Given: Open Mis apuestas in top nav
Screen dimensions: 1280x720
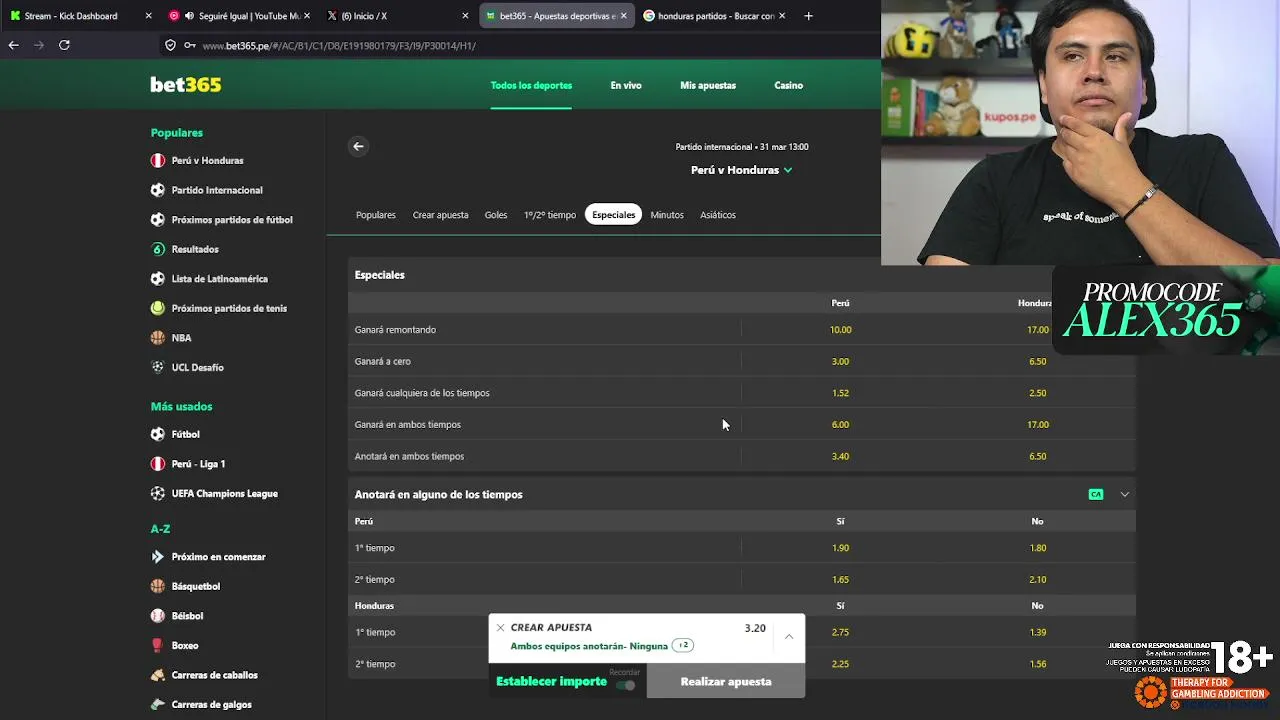Looking at the screenshot, I should 708,85.
